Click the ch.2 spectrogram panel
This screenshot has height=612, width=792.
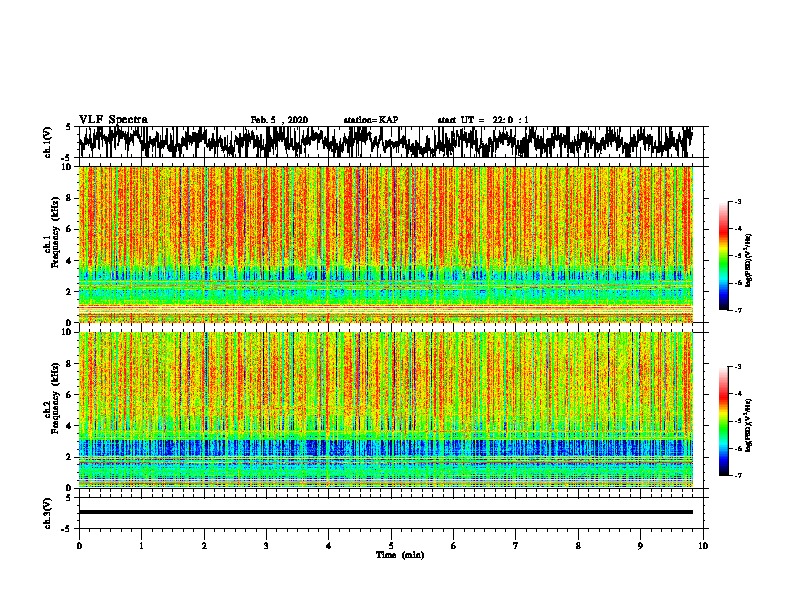coord(386,410)
